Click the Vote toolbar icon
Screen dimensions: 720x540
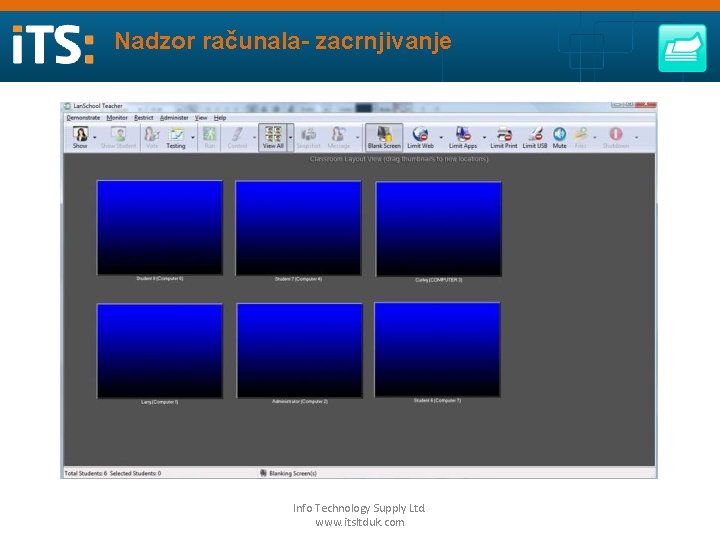point(152,137)
